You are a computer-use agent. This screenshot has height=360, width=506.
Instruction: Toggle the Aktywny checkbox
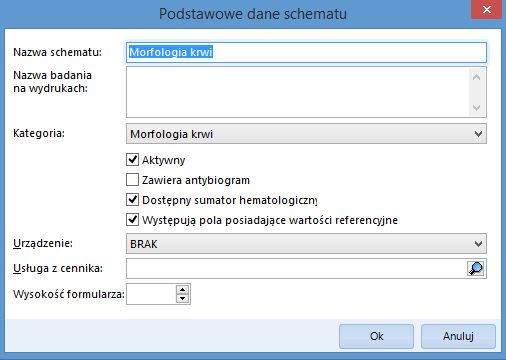click(132, 160)
